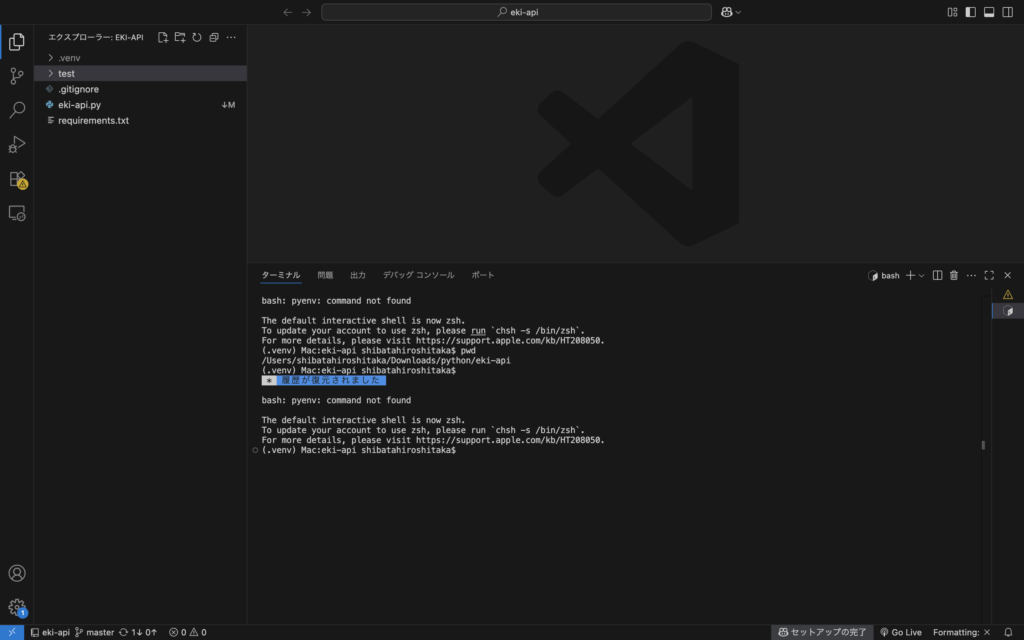Switch to the デバッグ コンソール tab

point(419,275)
